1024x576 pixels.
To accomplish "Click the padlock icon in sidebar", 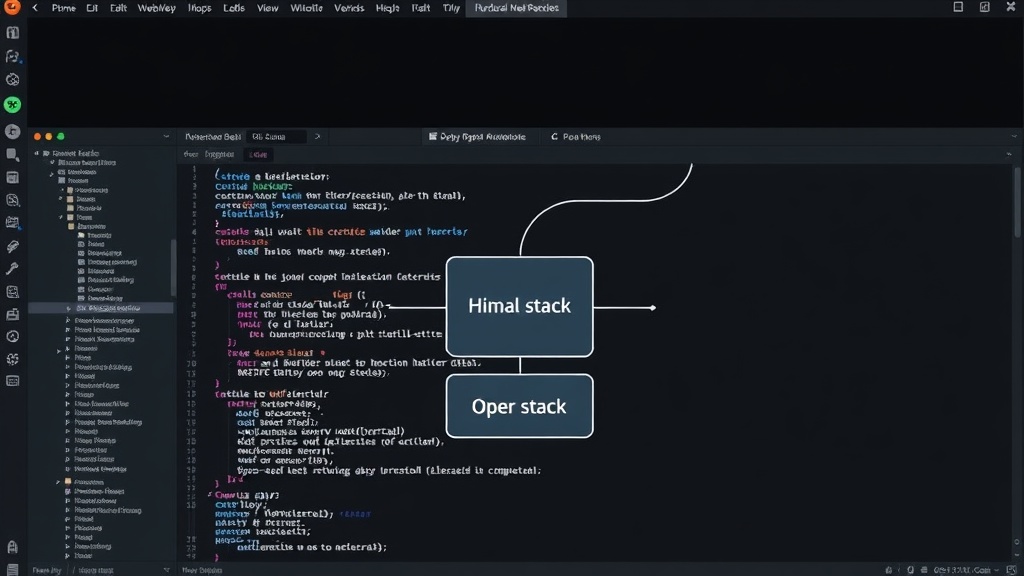I will click(x=12, y=547).
